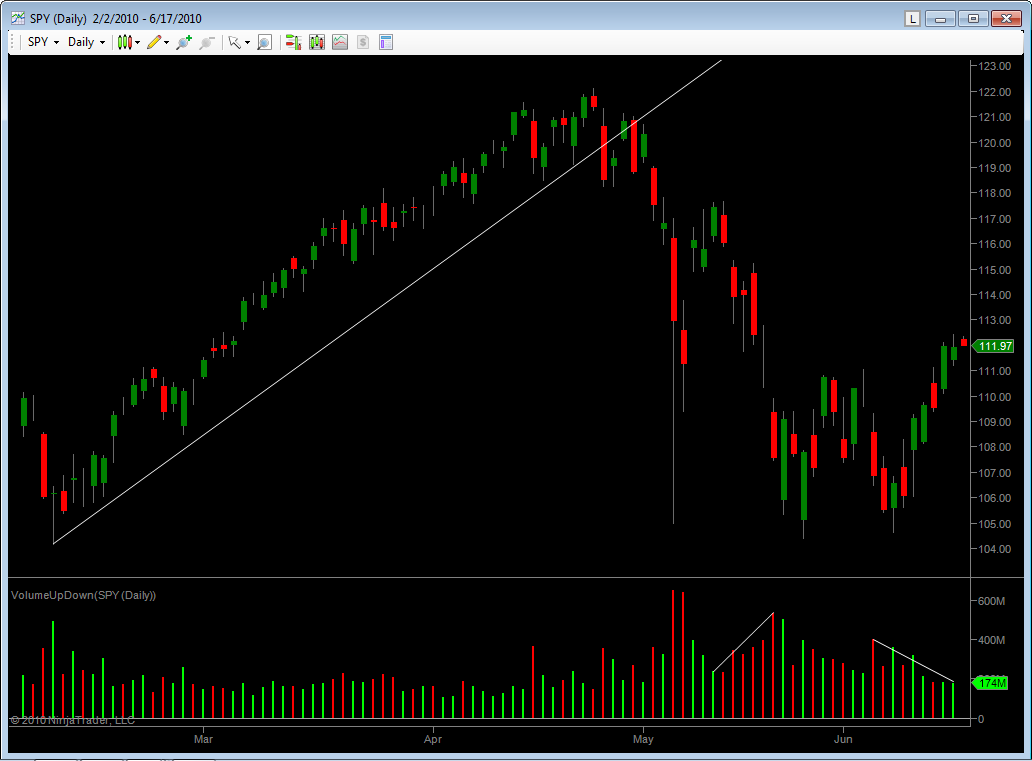Maximize the SPY chart window
Image resolution: width=1032 pixels, height=761 pixels.
pos(973,18)
